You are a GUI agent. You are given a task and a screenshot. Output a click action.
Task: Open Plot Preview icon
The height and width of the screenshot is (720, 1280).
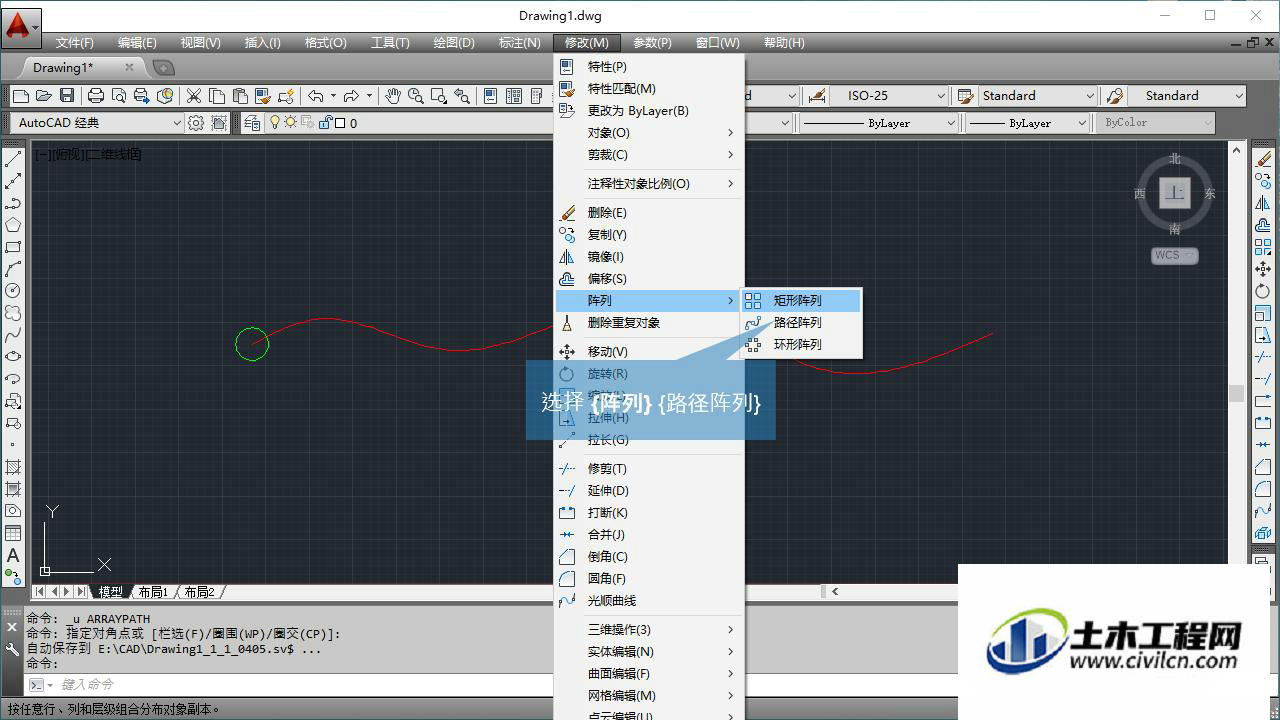[x=119, y=96]
